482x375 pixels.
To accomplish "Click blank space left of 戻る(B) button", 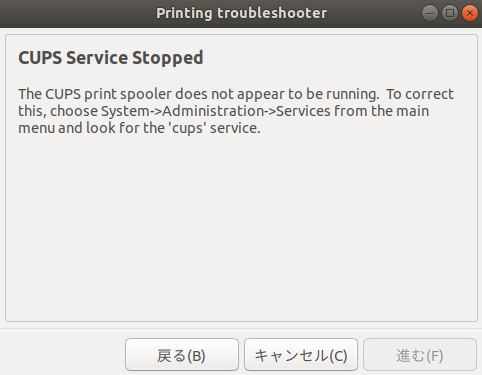I will coord(63,355).
